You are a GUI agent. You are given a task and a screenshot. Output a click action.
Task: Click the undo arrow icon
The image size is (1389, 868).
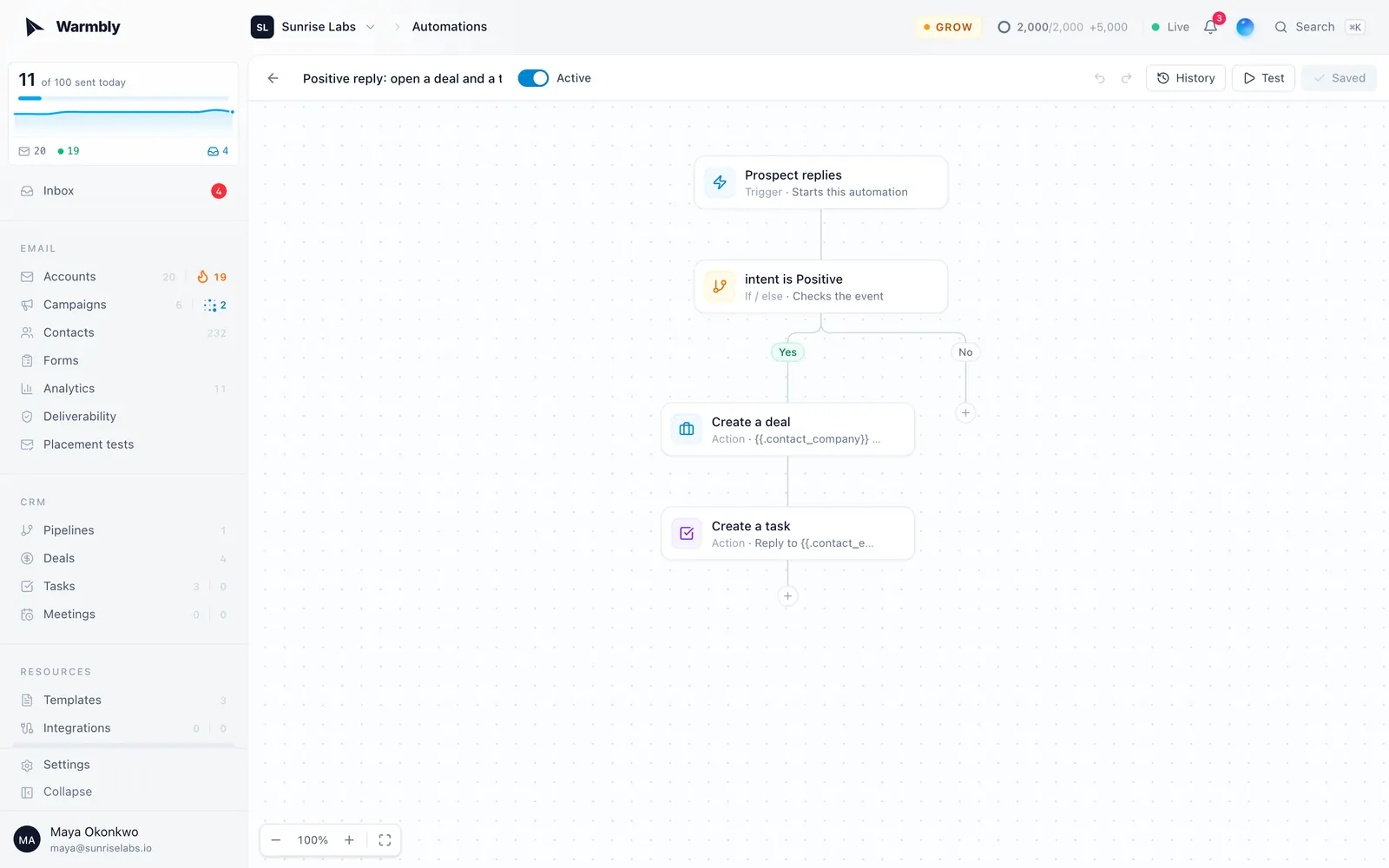[1100, 78]
